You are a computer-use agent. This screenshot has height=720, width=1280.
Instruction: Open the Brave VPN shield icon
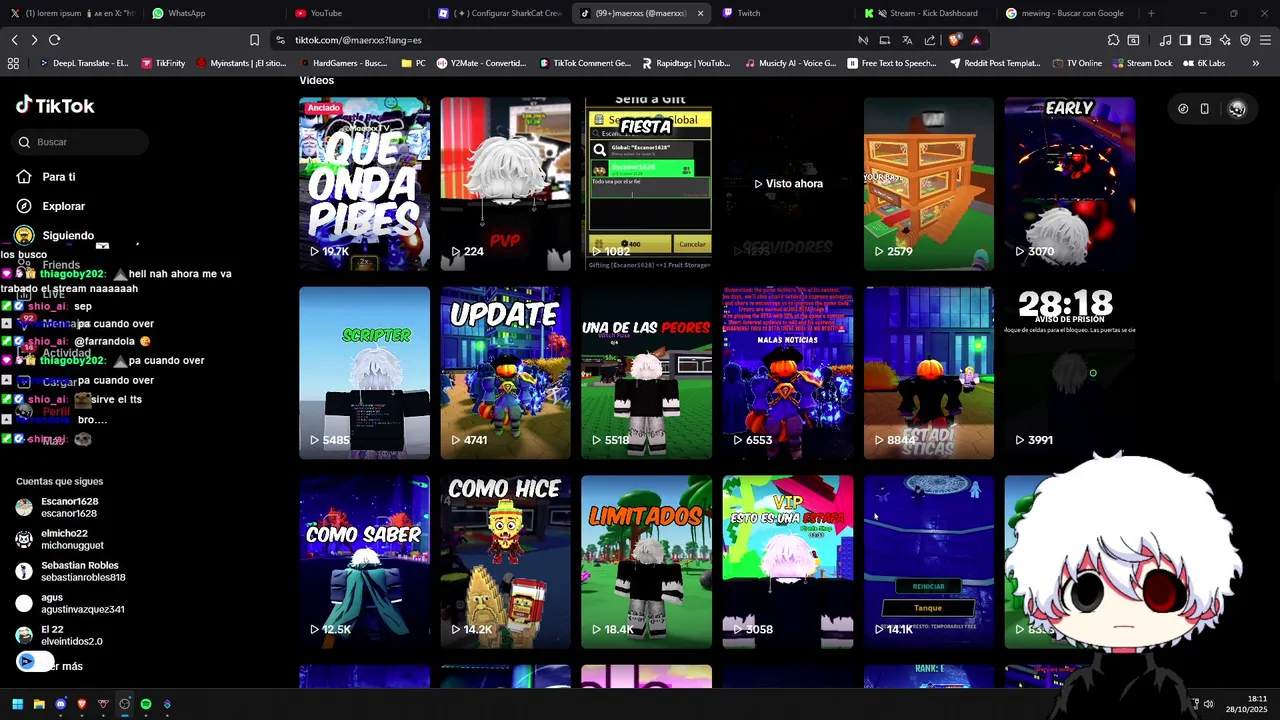click(1245, 40)
